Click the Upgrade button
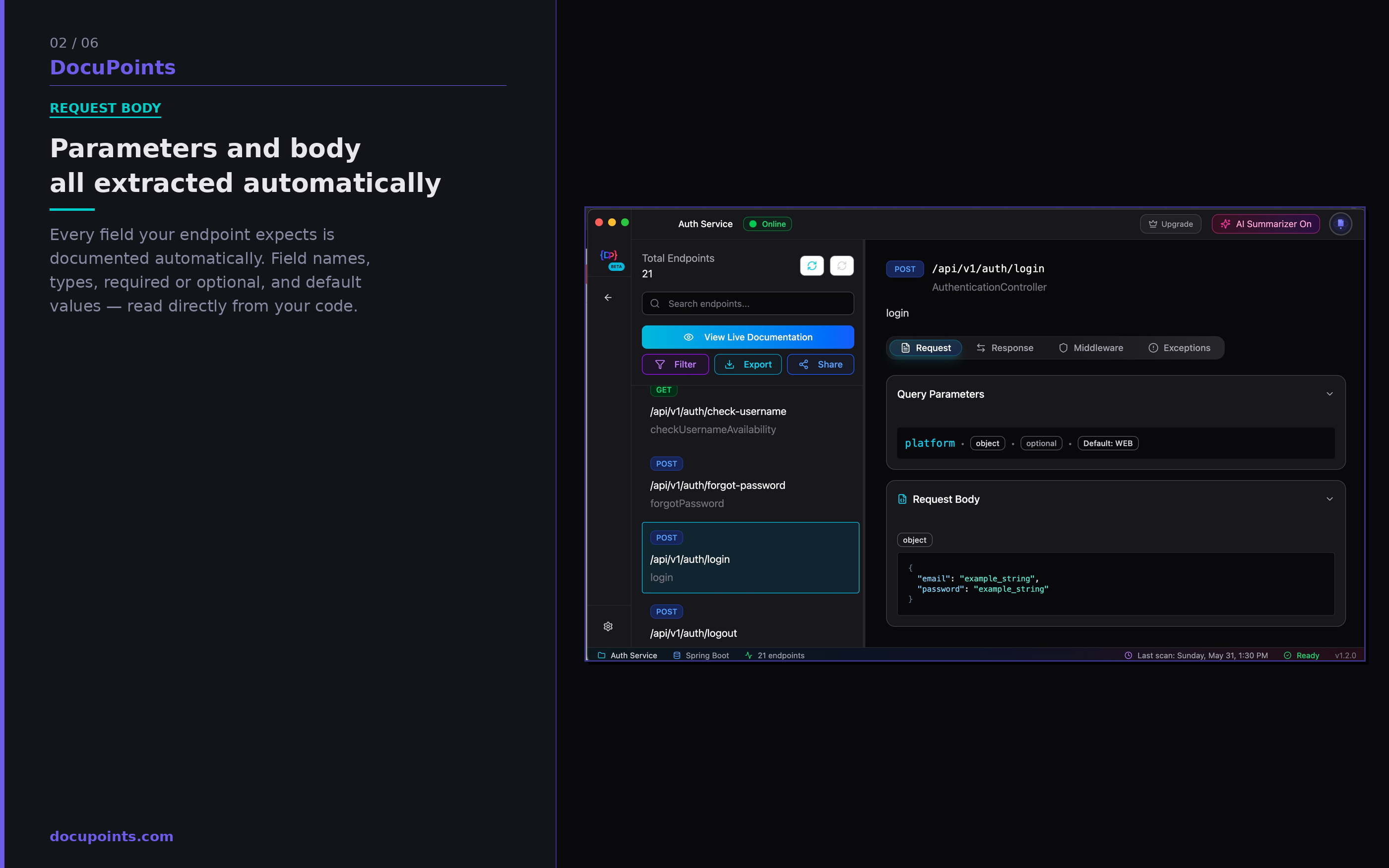1389x868 pixels. coord(1170,224)
